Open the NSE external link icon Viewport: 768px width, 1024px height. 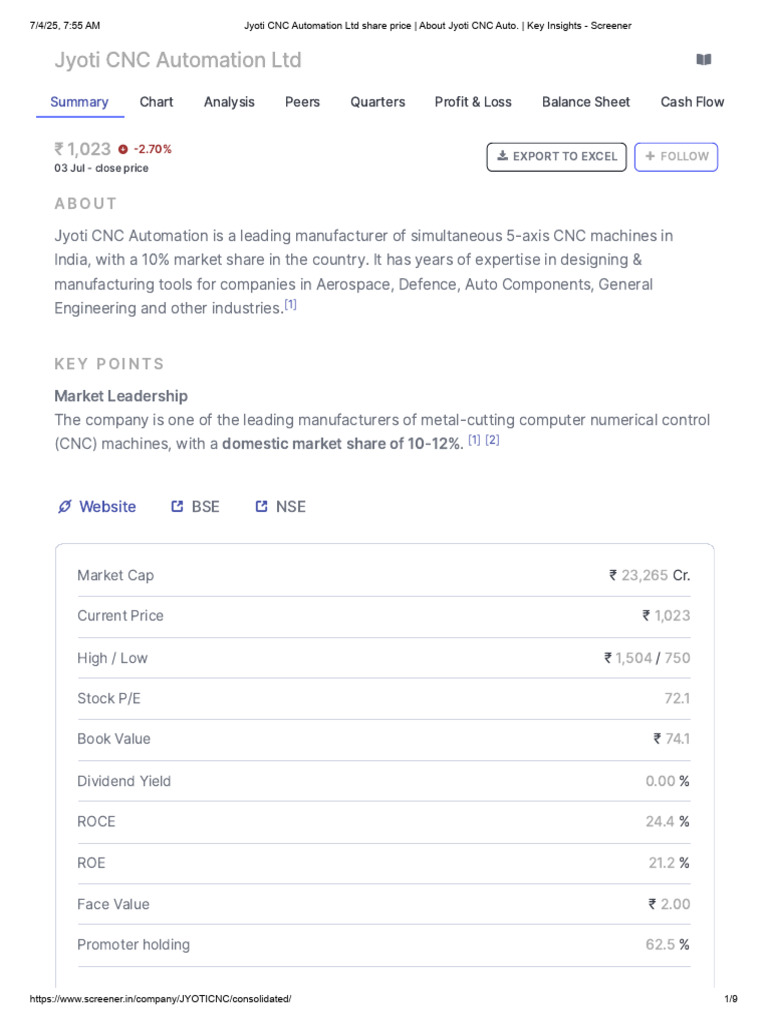coord(262,507)
